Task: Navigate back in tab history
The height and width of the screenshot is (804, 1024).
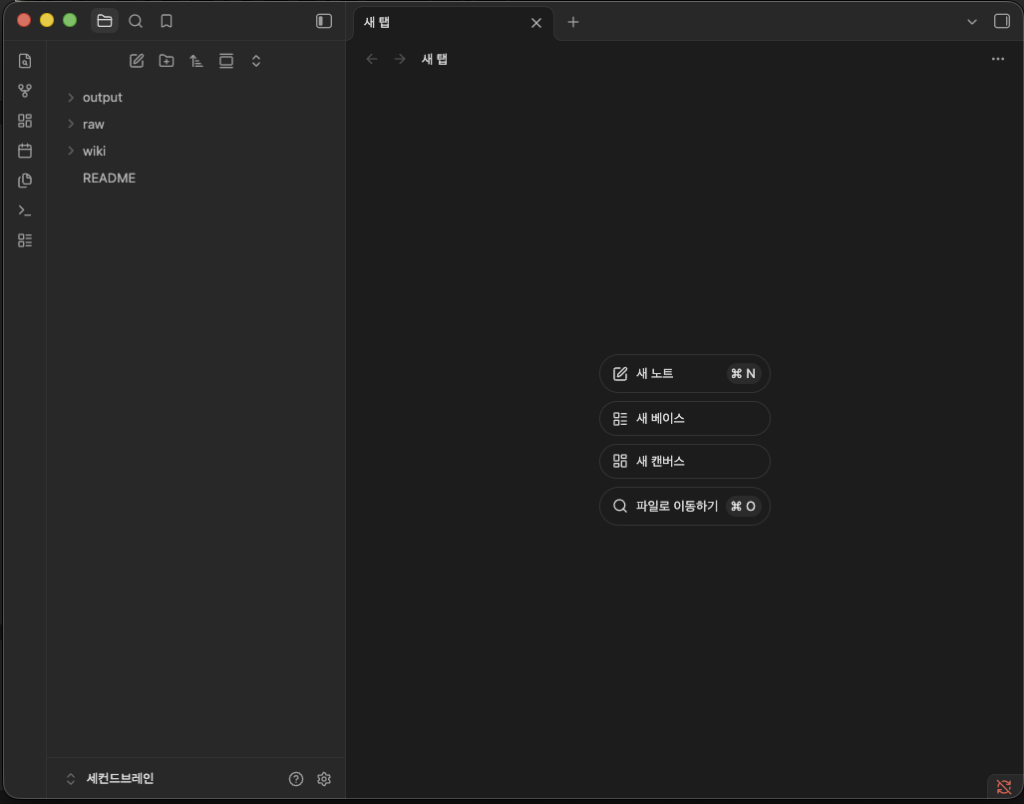Action: [x=372, y=59]
